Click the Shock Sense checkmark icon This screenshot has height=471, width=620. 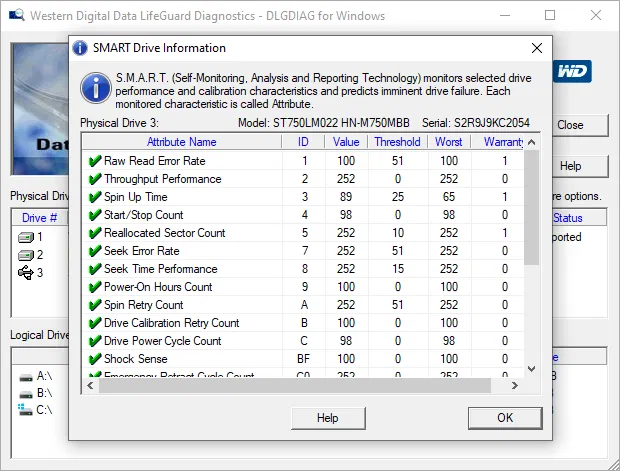95,359
